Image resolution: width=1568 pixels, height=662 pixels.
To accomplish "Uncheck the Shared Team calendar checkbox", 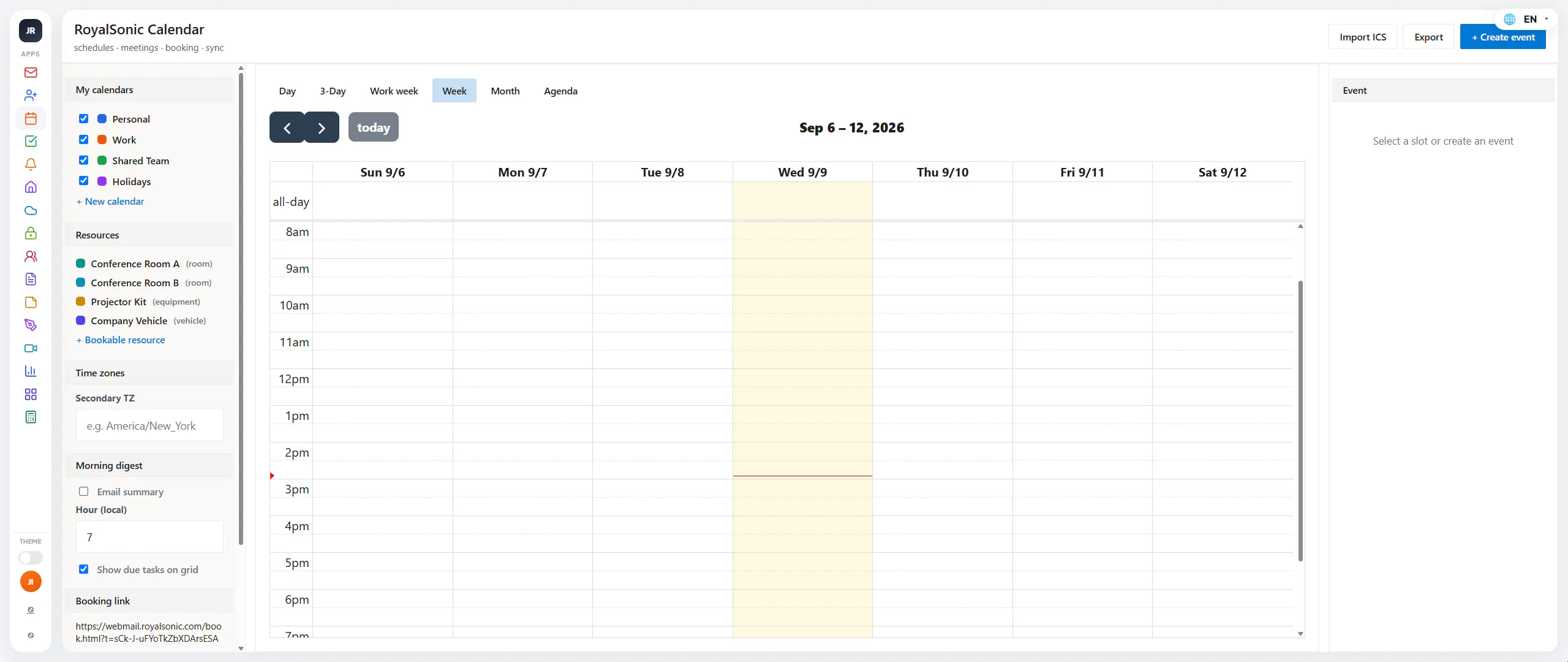I will point(84,161).
